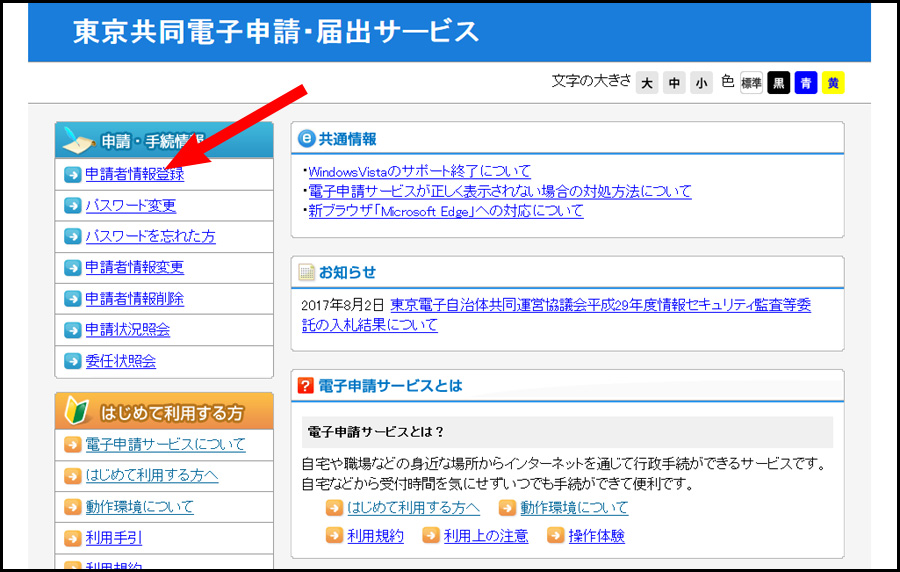The image size is (900, 572).
Task: Open the パスワードを忘れた方 link
Action: coord(150,236)
